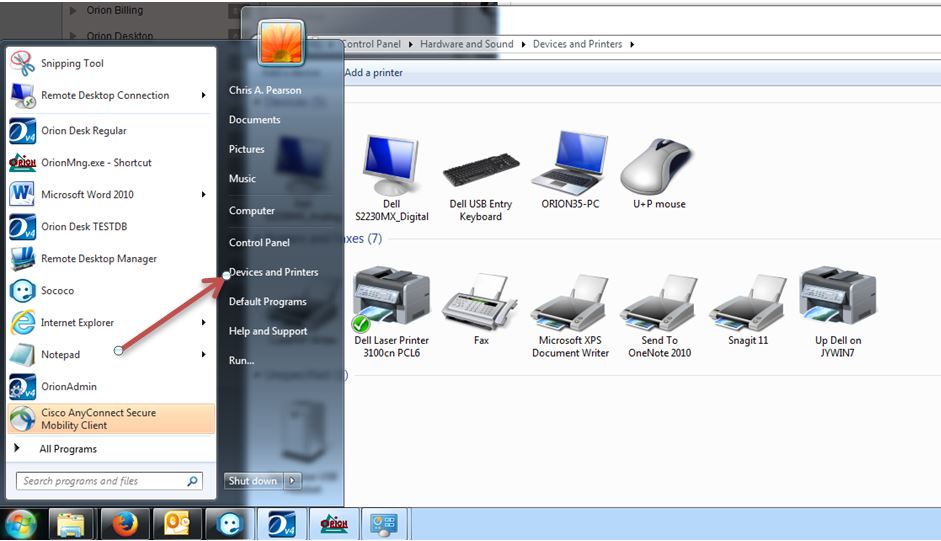The image size is (941, 541).
Task: Open Music from Start menu
Action: (242, 178)
